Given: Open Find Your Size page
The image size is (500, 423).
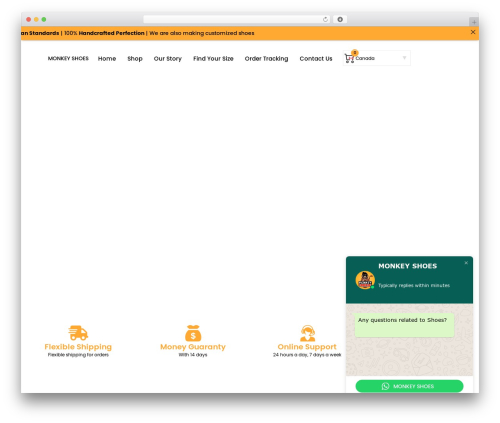Looking at the screenshot, I should (x=213, y=59).
